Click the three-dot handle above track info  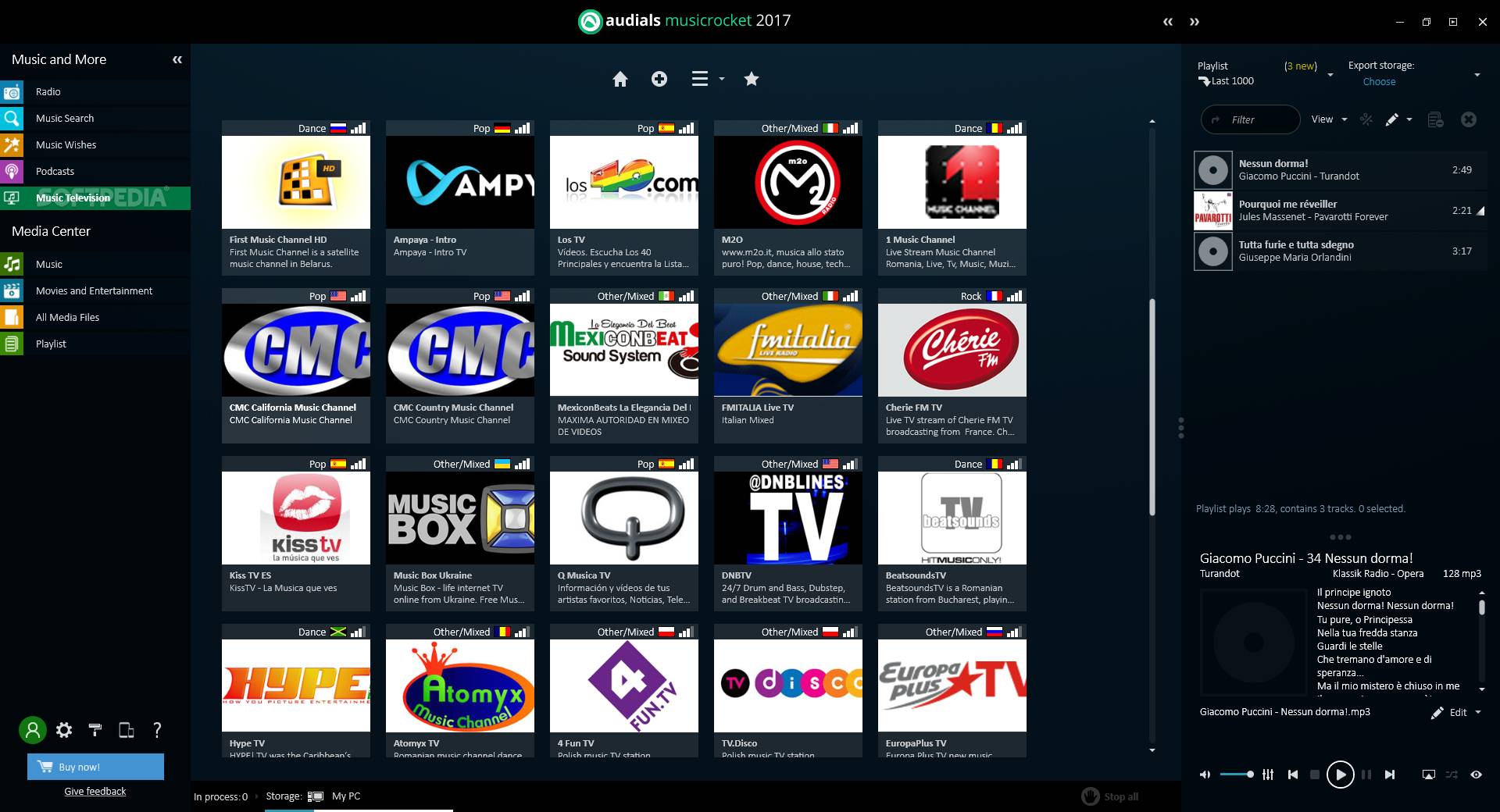pos(1340,537)
